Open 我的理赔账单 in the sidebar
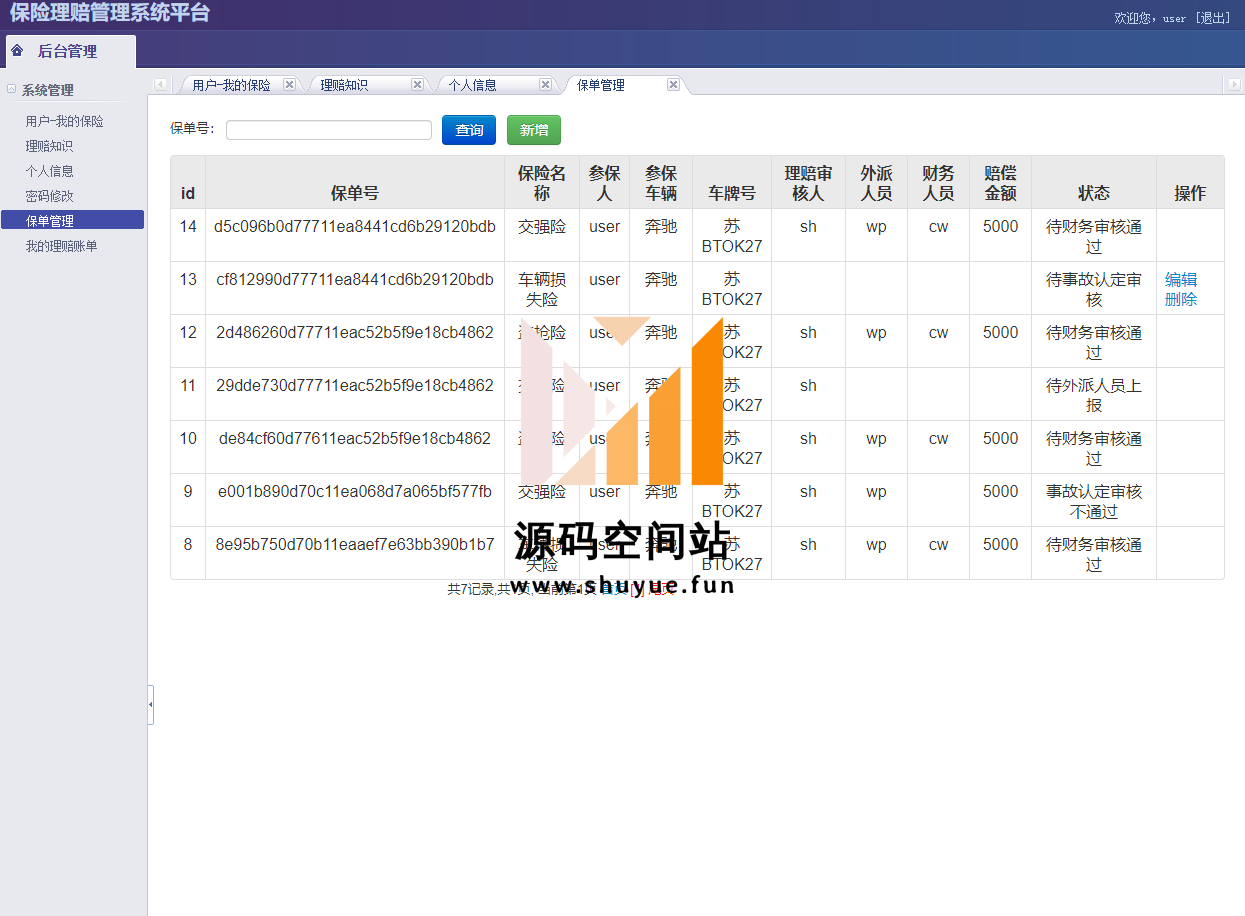Viewport: 1245px width, 916px height. (x=62, y=246)
